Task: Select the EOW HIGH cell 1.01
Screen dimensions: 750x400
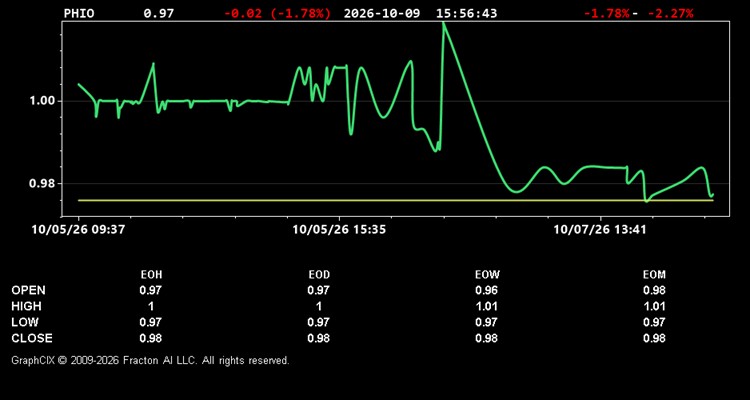Action: pyautogui.click(x=486, y=306)
